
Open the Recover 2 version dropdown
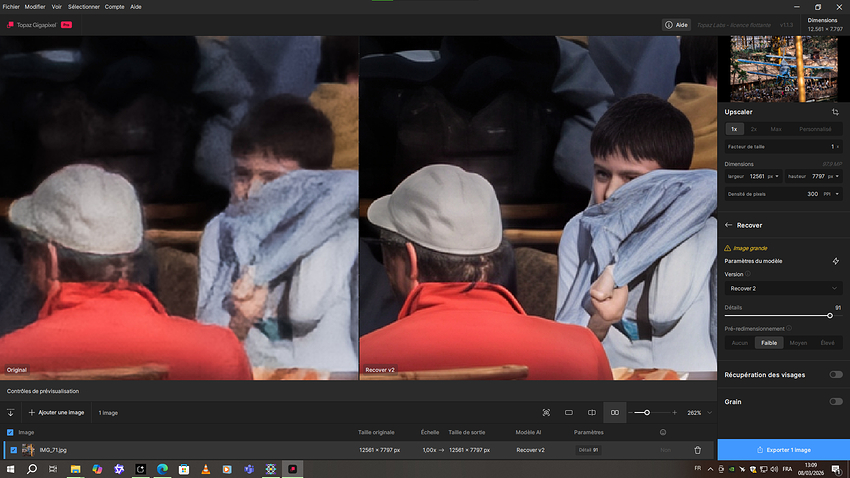[x=783, y=288]
